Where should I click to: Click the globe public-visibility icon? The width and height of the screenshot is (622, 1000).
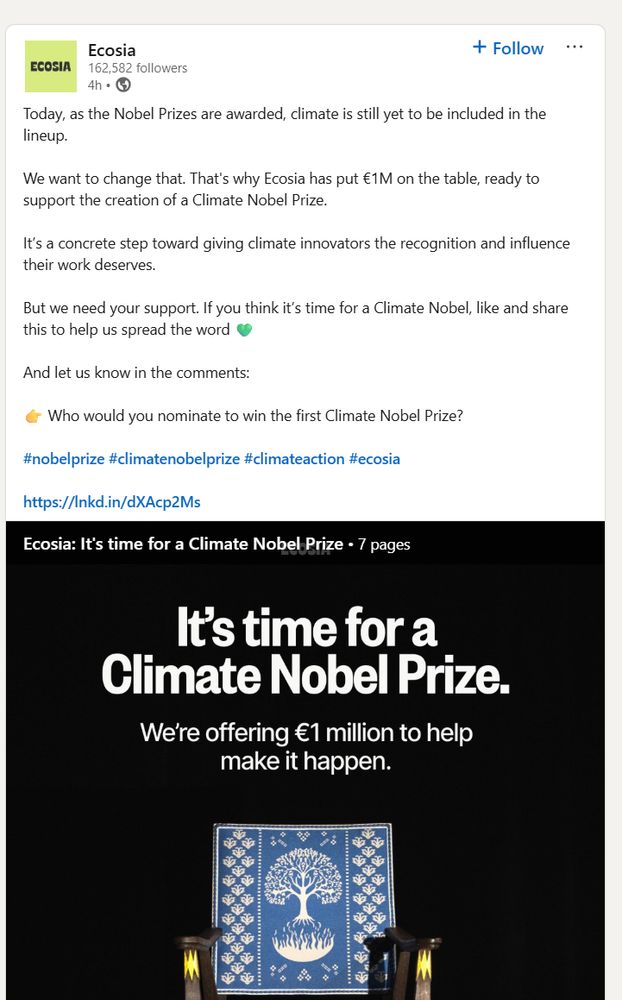(x=122, y=86)
